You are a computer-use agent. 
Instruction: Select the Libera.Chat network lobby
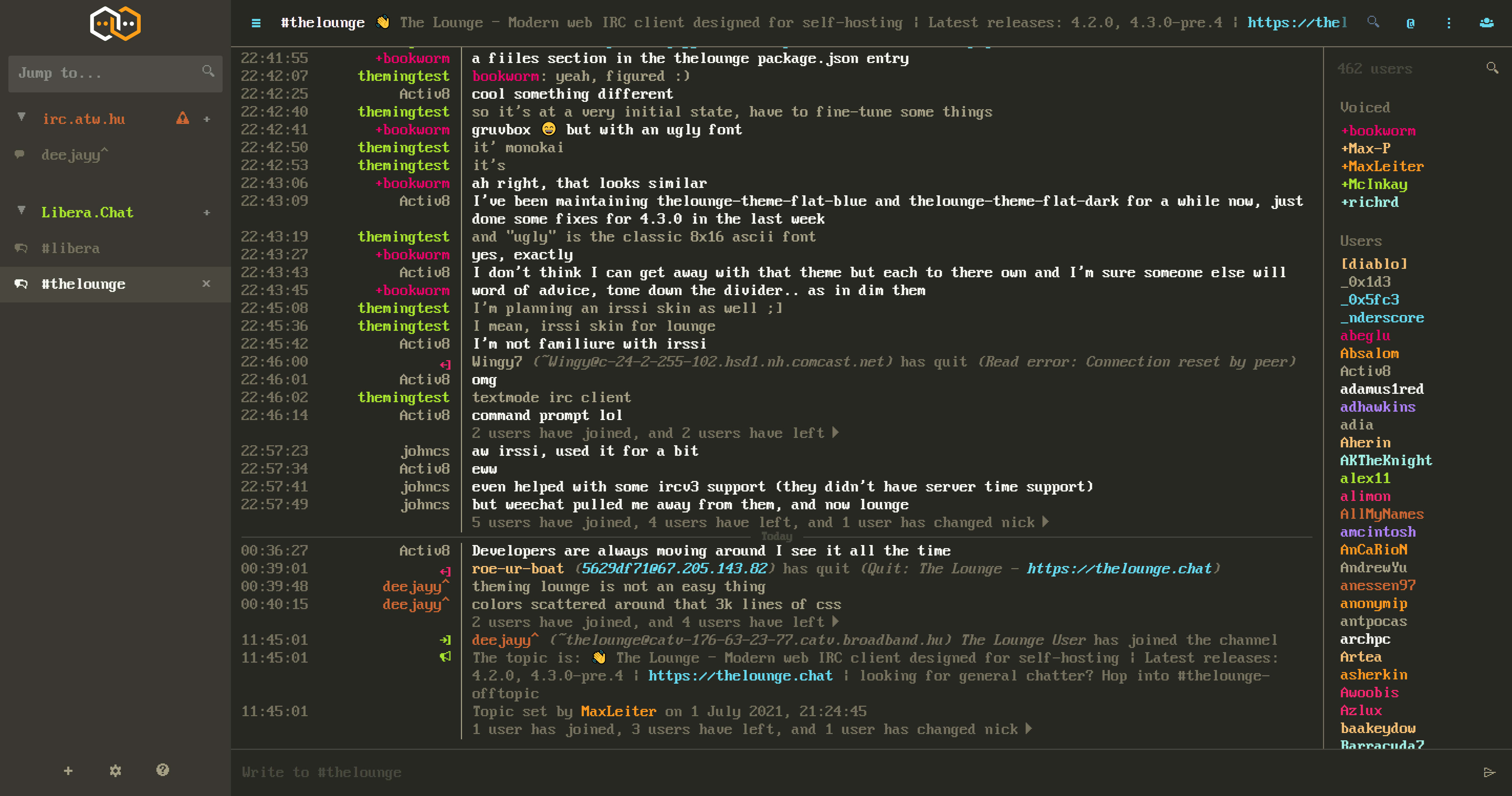(x=87, y=212)
